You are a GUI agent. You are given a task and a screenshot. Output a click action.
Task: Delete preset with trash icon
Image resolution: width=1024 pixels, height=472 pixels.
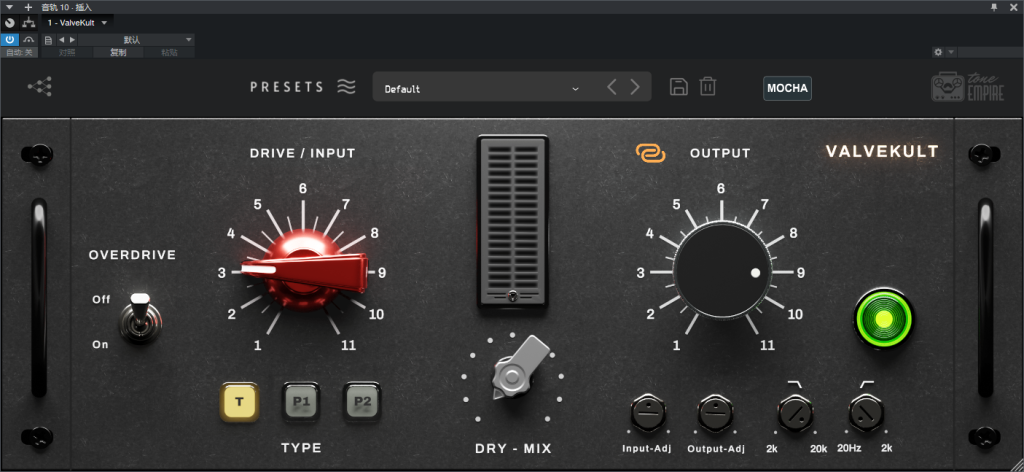pos(708,86)
